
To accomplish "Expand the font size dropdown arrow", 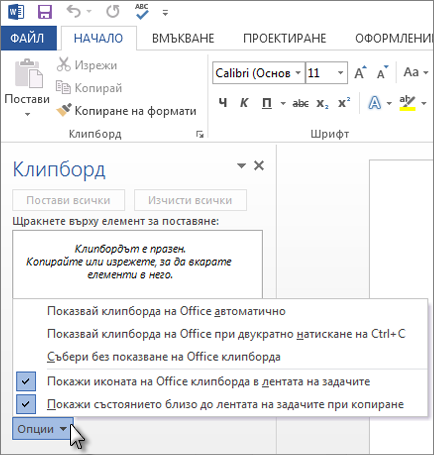I will (341, 73).
